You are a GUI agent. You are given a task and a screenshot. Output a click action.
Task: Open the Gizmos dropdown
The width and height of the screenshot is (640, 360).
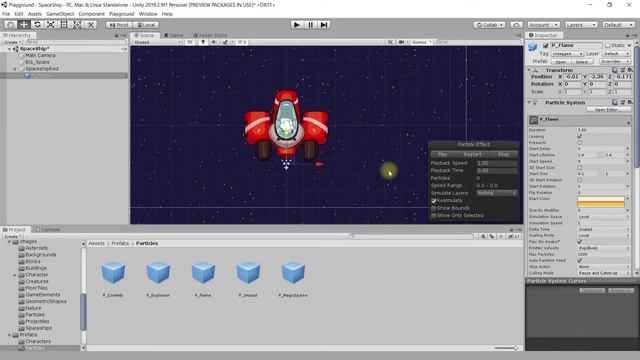coord(421,42)
